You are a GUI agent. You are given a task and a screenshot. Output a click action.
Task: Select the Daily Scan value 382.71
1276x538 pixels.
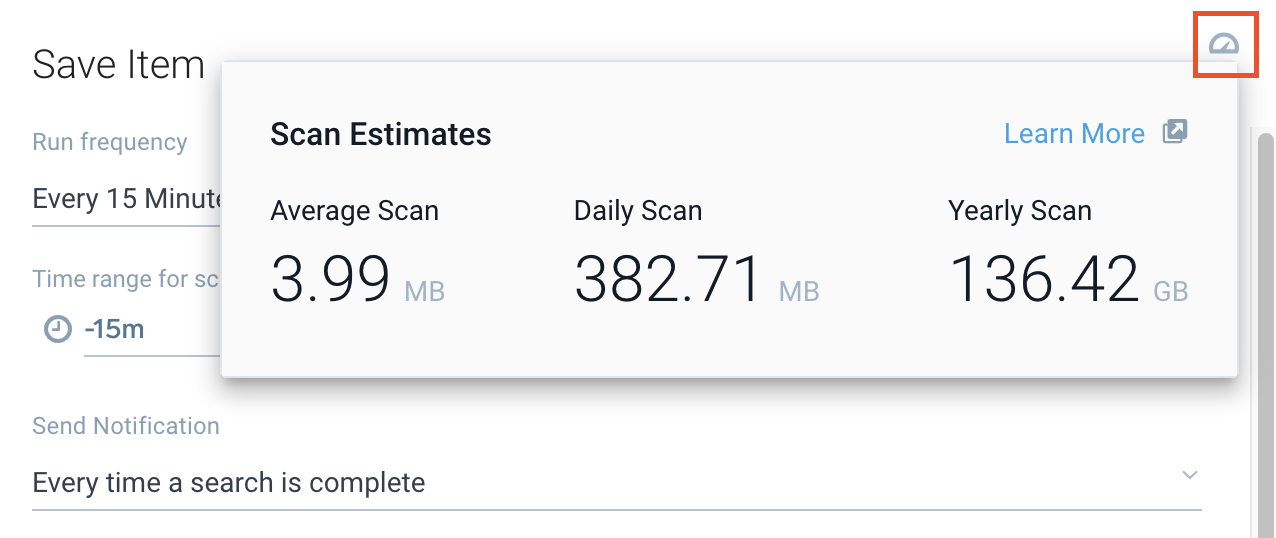668,279
